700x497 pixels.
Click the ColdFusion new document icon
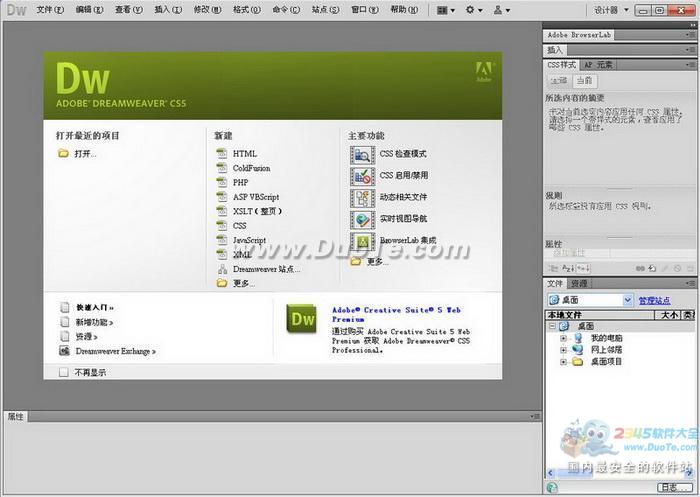pos(222,168)
